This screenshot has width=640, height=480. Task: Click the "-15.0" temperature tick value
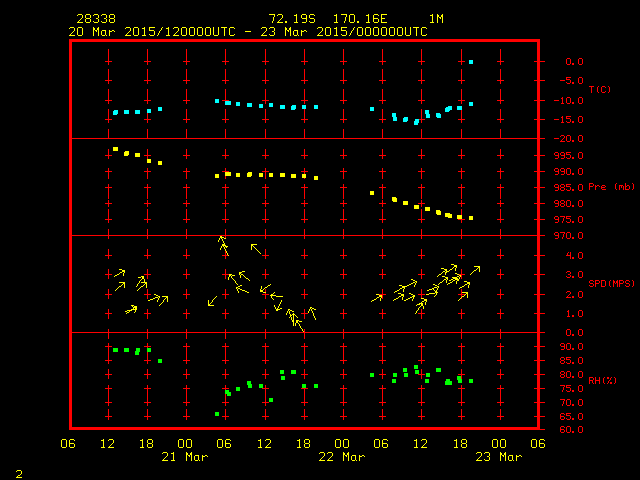569,120
